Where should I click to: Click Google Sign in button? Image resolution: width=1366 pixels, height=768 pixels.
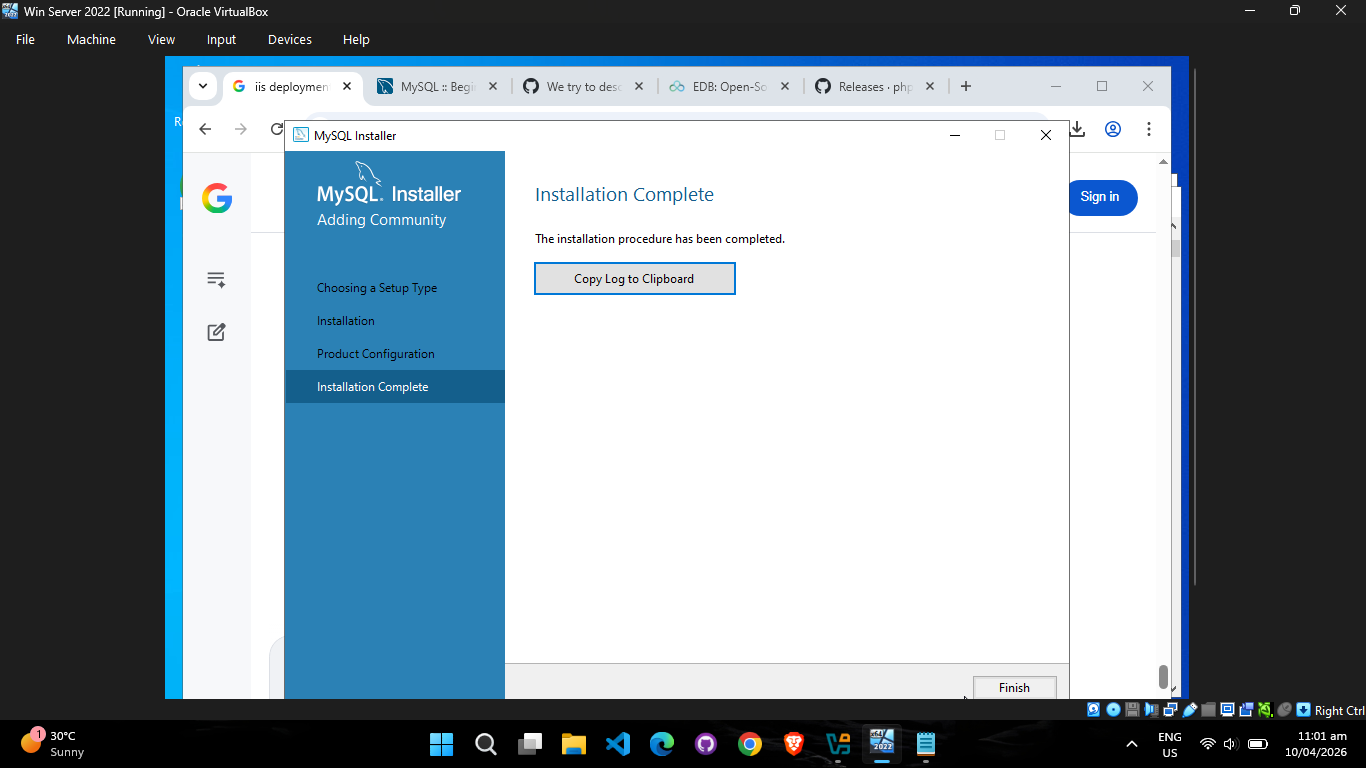click(1099, 197)
